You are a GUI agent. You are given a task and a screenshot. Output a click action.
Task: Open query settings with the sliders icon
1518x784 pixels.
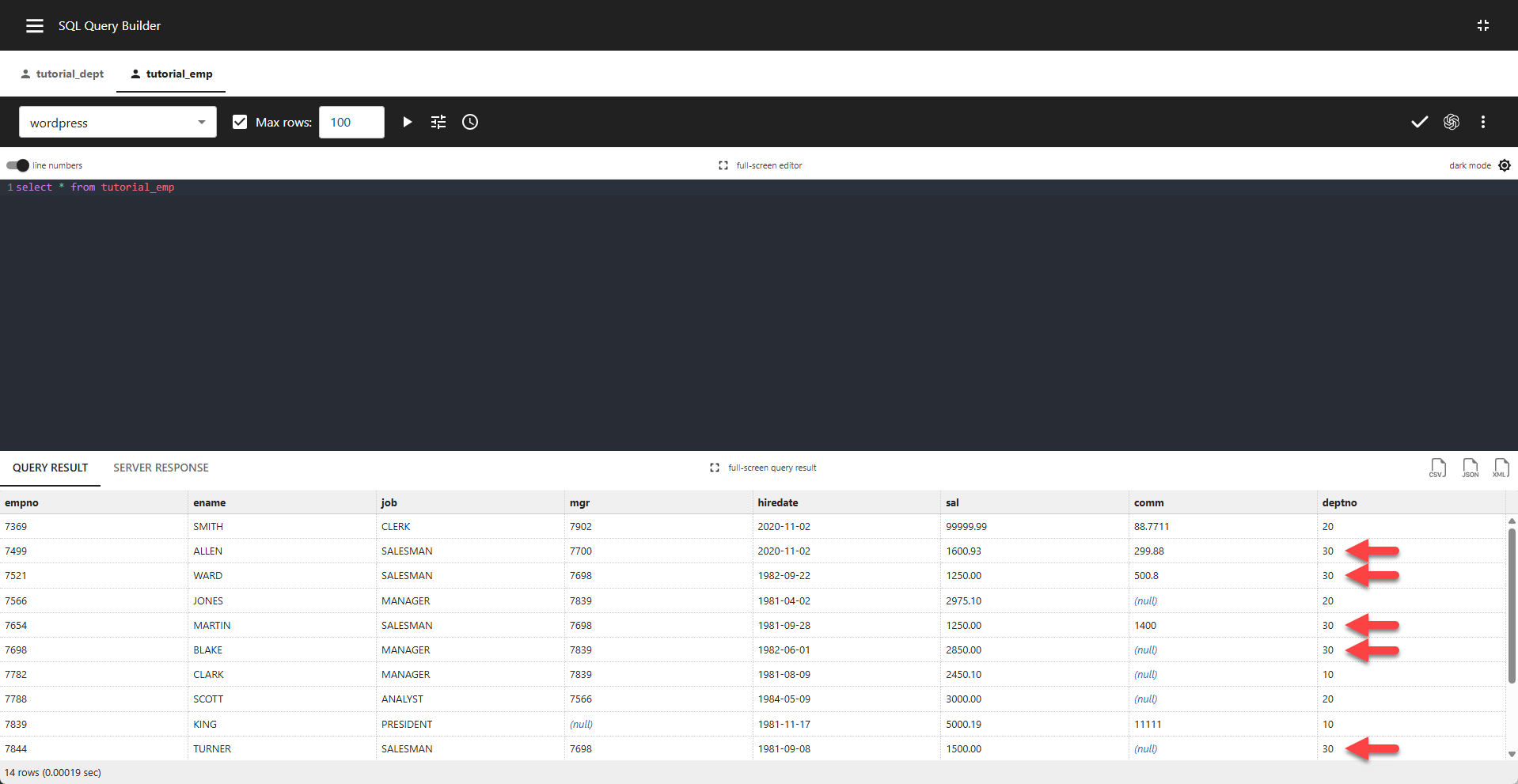point(438,122)
